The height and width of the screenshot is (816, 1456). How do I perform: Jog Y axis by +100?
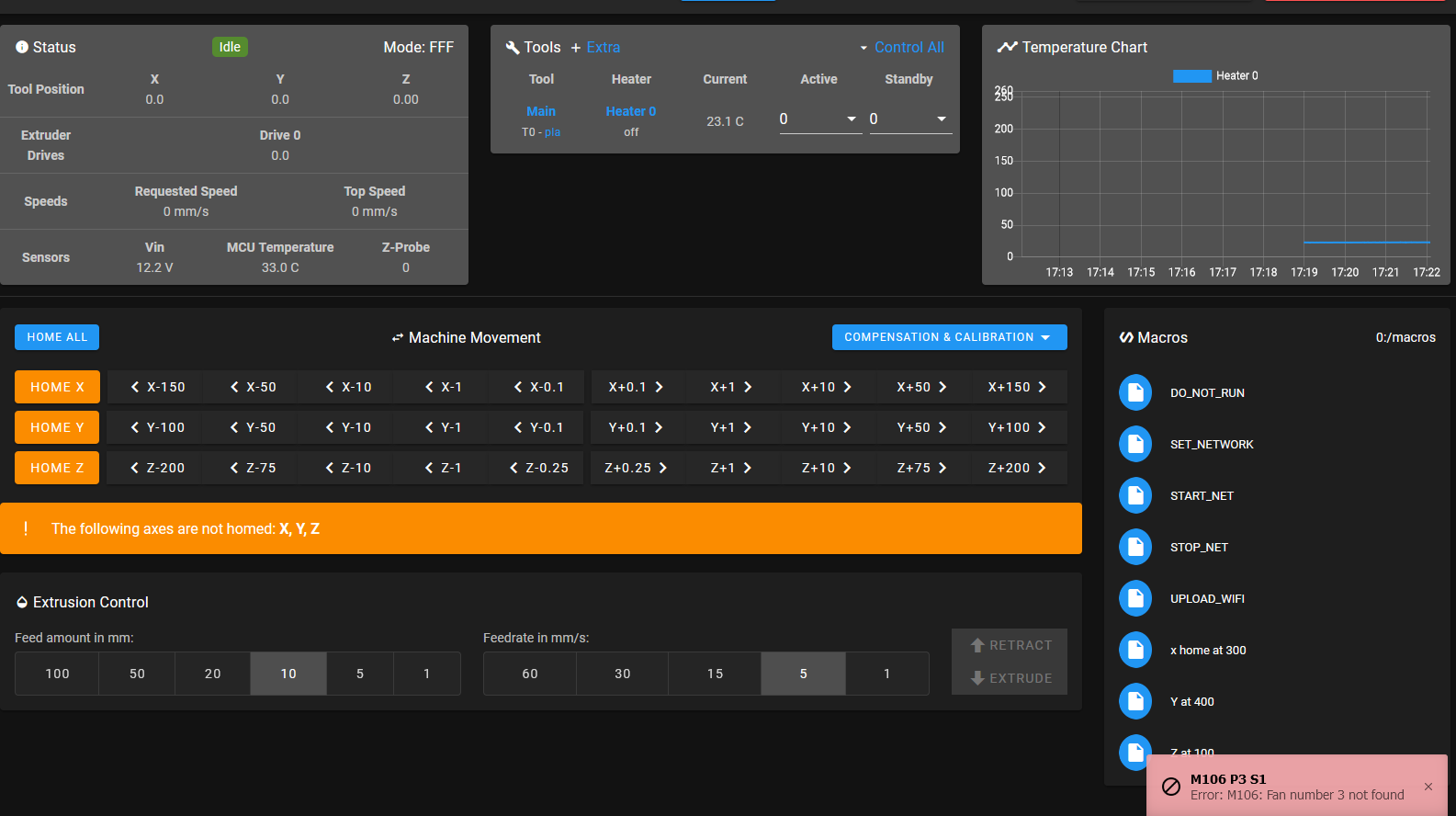point(1018,427)
